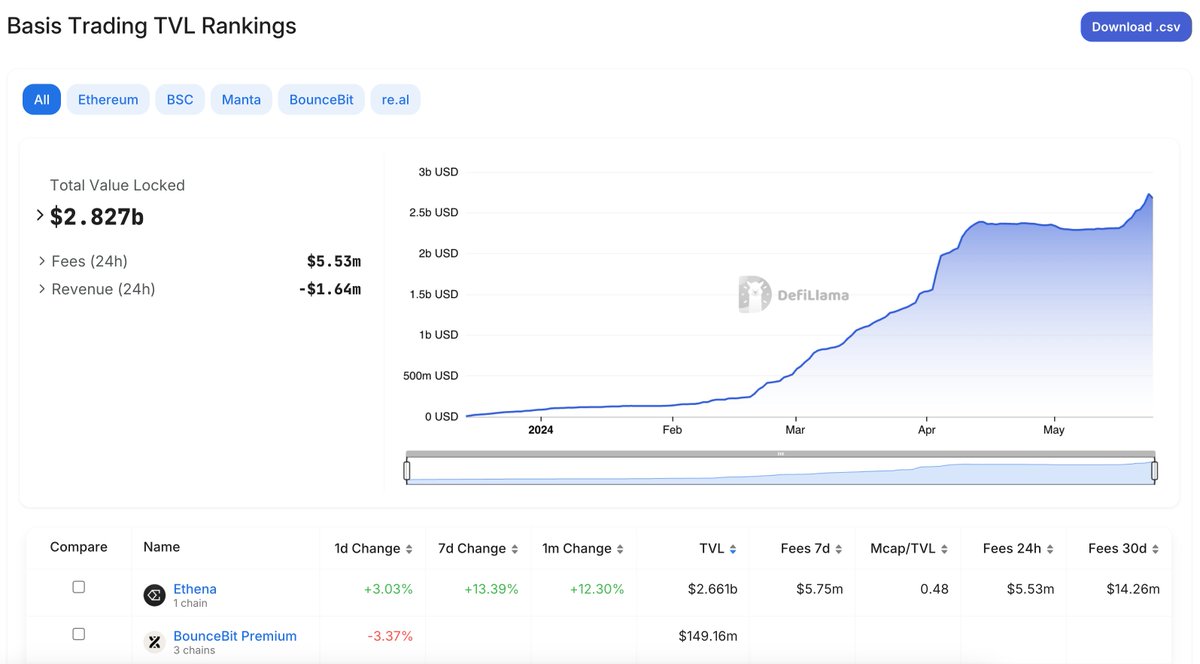Sort by the 1d Change column arrows
Screen dimensions: 1200x664
(x=408, y=549)
